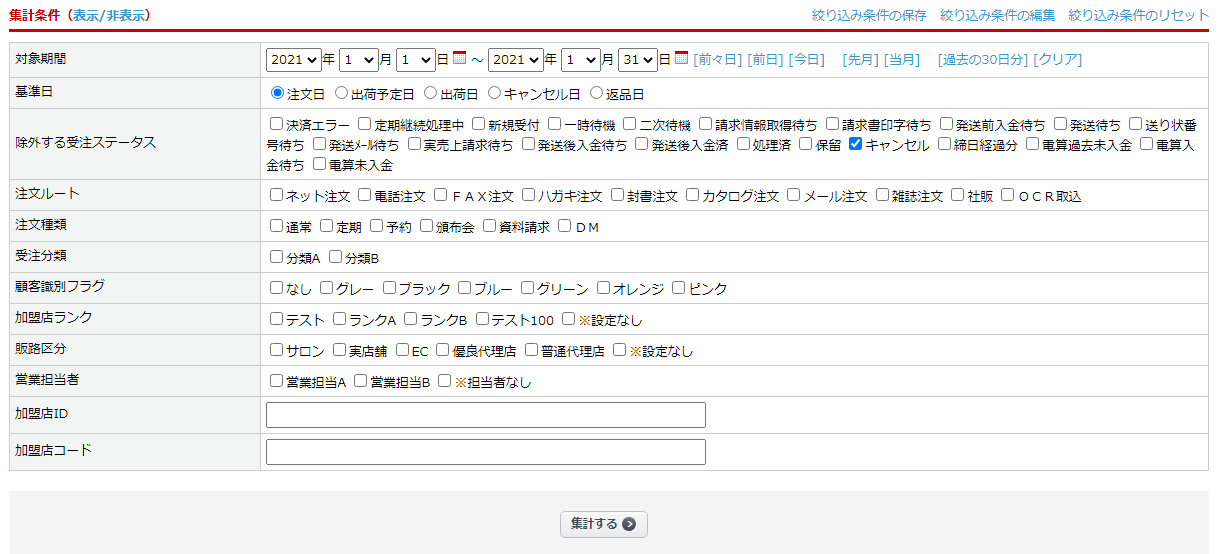This screenshot has width=1222, height=554.
Task: Check the ピンク flag checkbox
Action: pyautogui.click(x=679, y=288)
